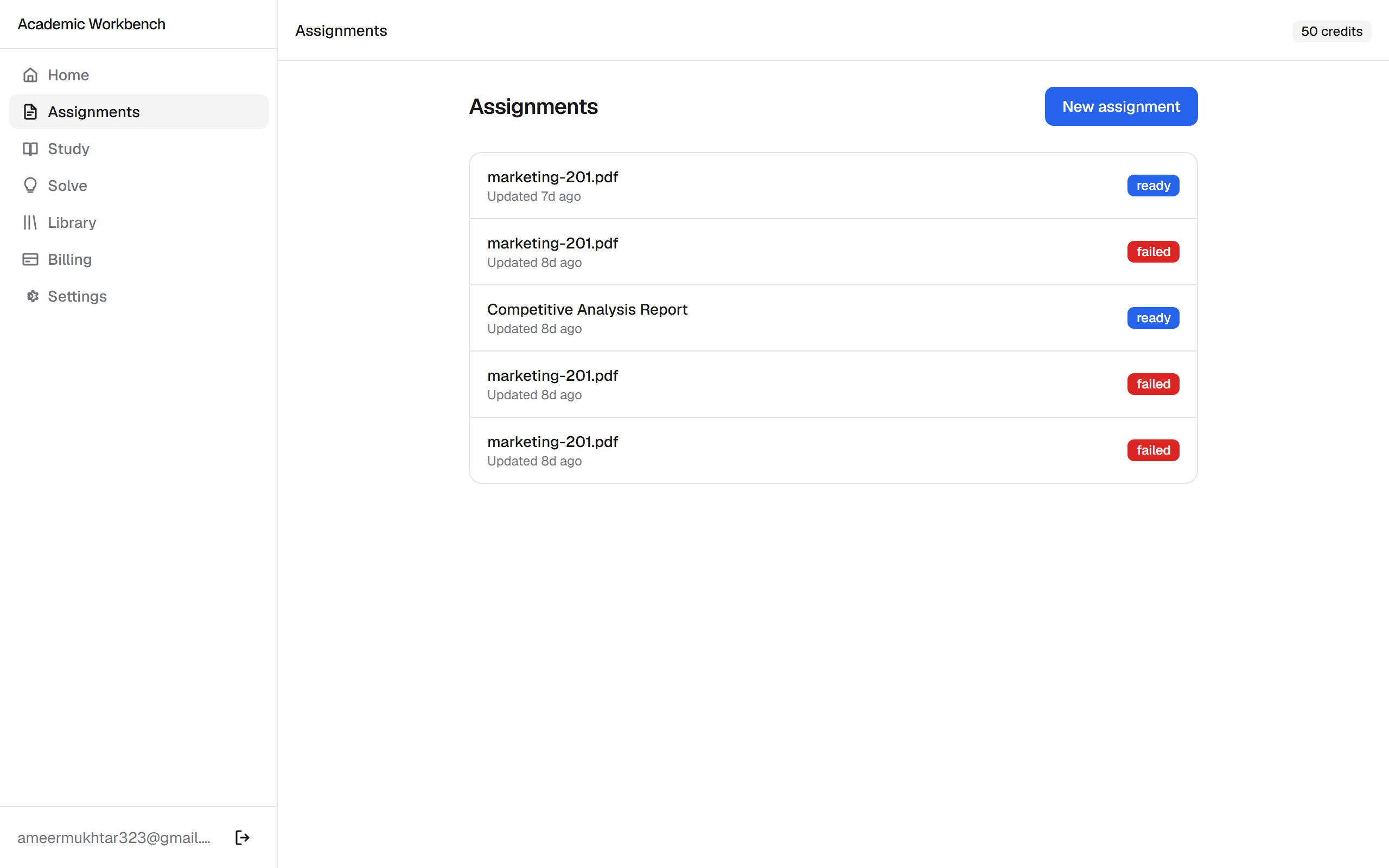Click the Settings gear icon
This screenshot has width=1389, height=868.
click(x=33, y=296)
